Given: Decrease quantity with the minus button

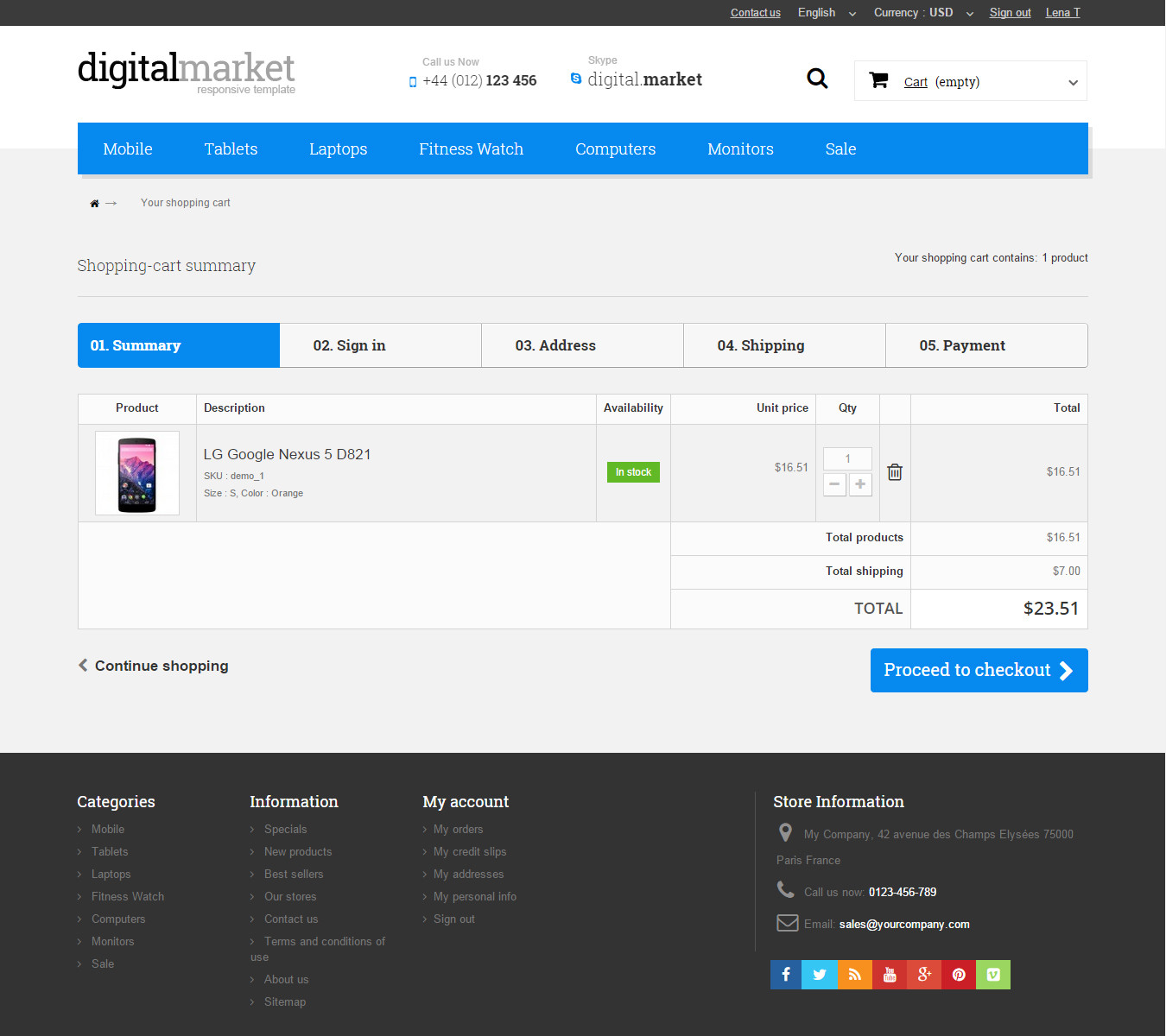Looking at the screenshot, I should coord(834,484).
